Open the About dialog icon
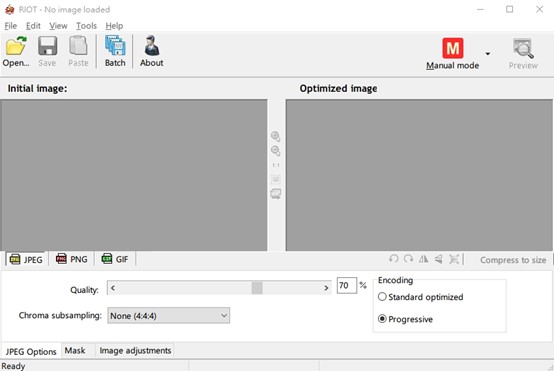This screenshot has height=371, width=554. tap(152, 46)
